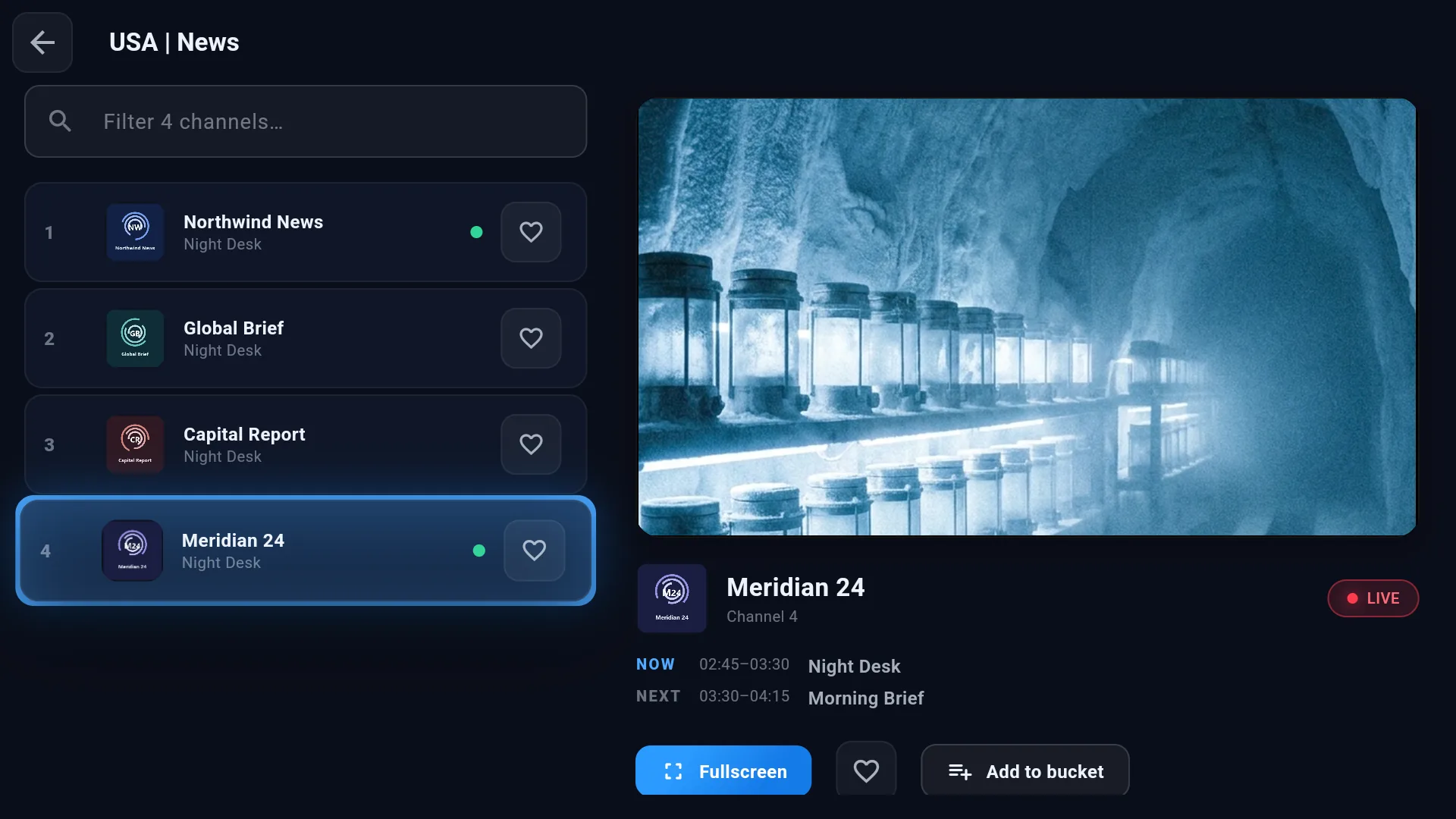Click the LIVE indicator badge

[1373, 598]
